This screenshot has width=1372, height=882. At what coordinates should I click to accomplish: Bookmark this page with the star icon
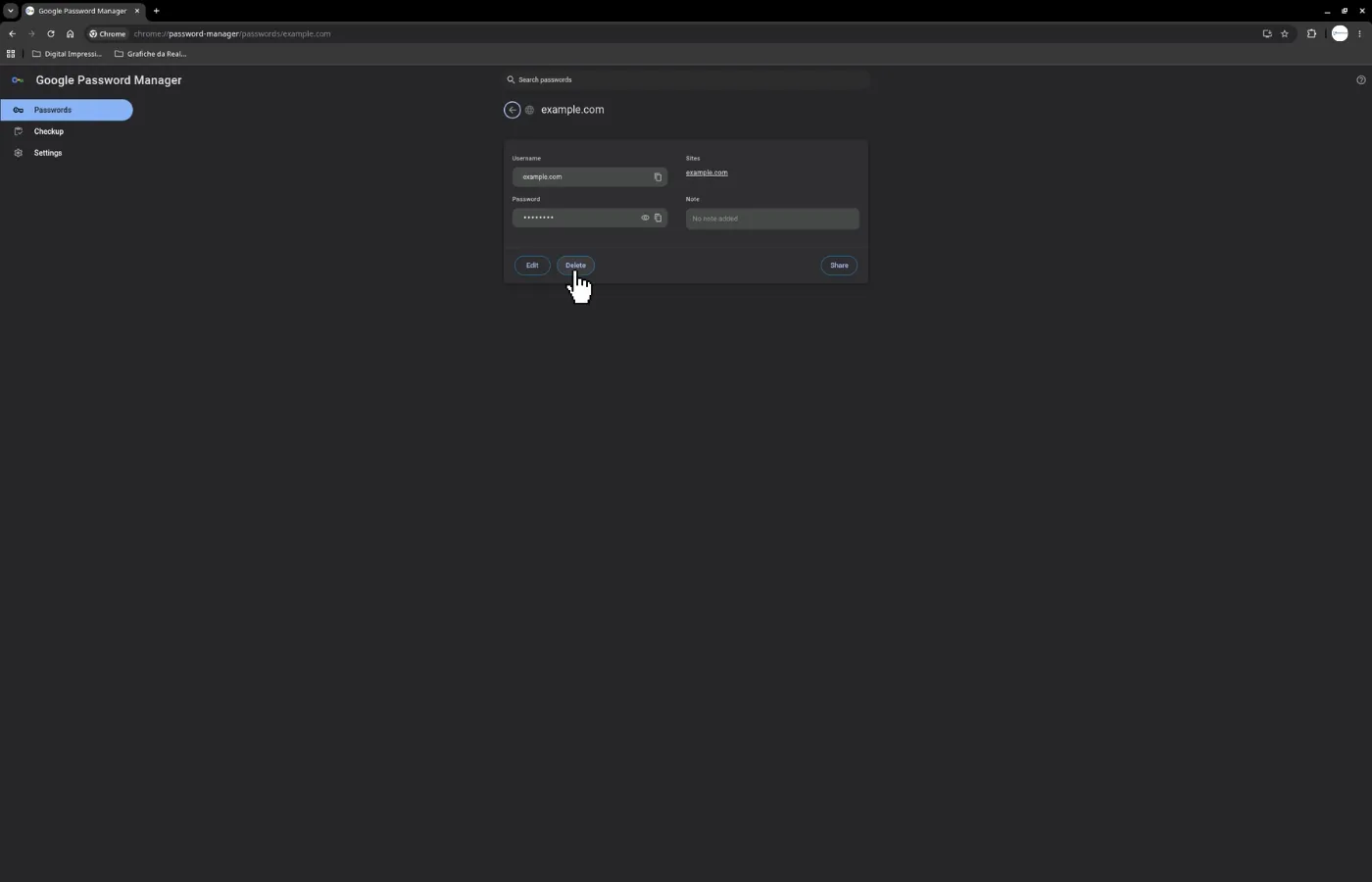[x=1284, y=33]
